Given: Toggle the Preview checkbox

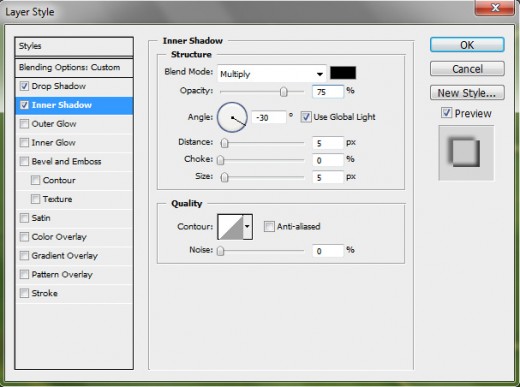Looking at the screenshot, I should (x=447, y=113).
